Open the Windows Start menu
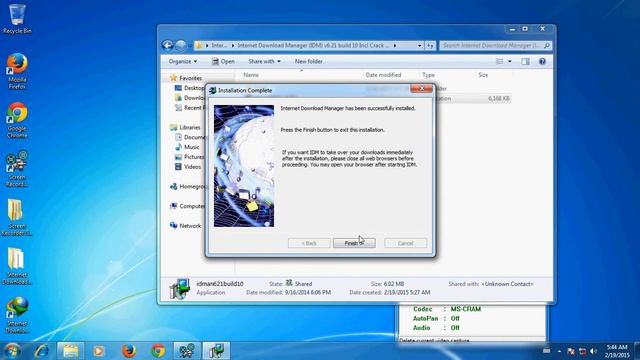The image size is (640, 360). [12, 351]
